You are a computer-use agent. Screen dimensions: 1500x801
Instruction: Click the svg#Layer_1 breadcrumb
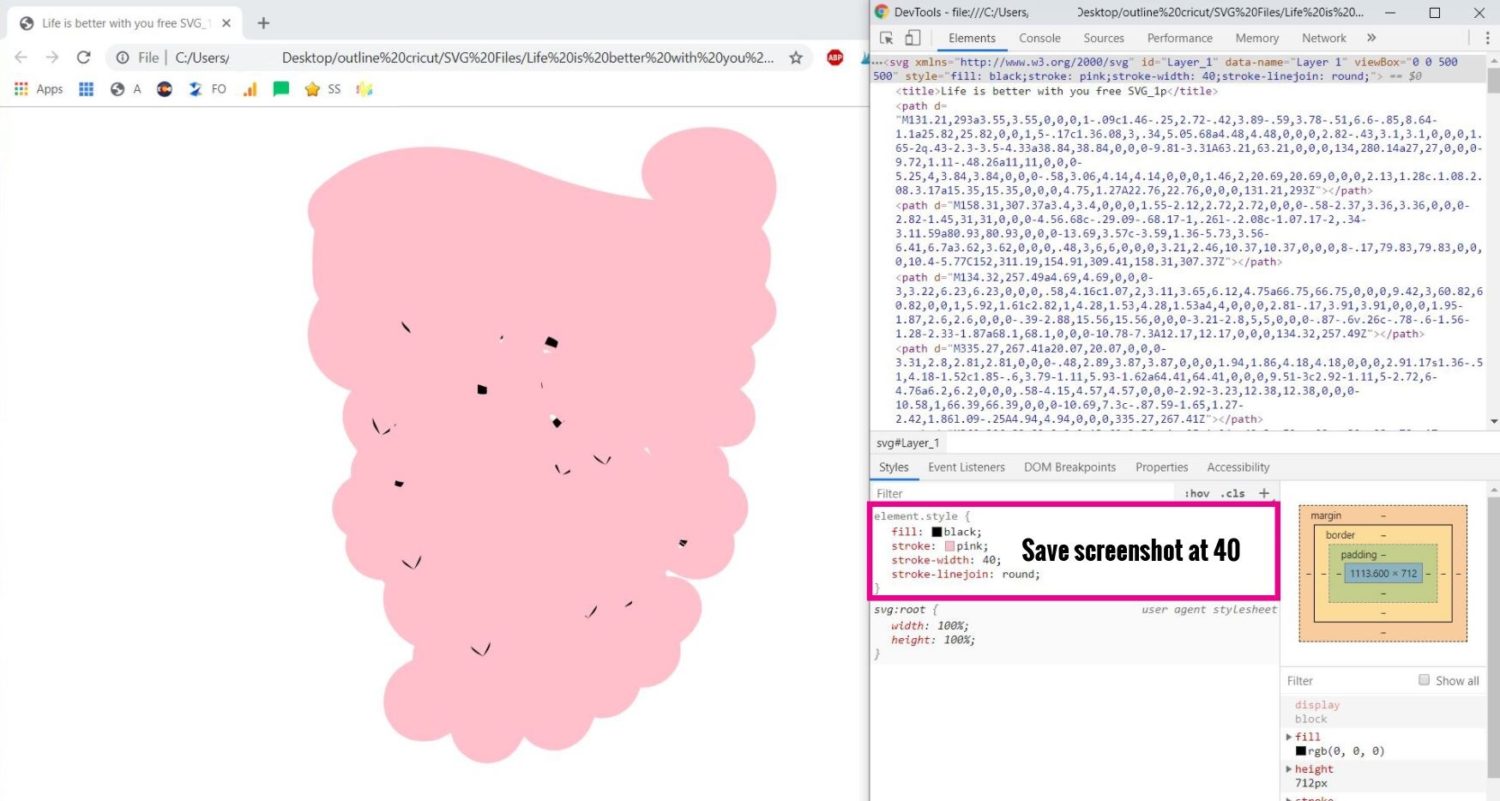908,443
